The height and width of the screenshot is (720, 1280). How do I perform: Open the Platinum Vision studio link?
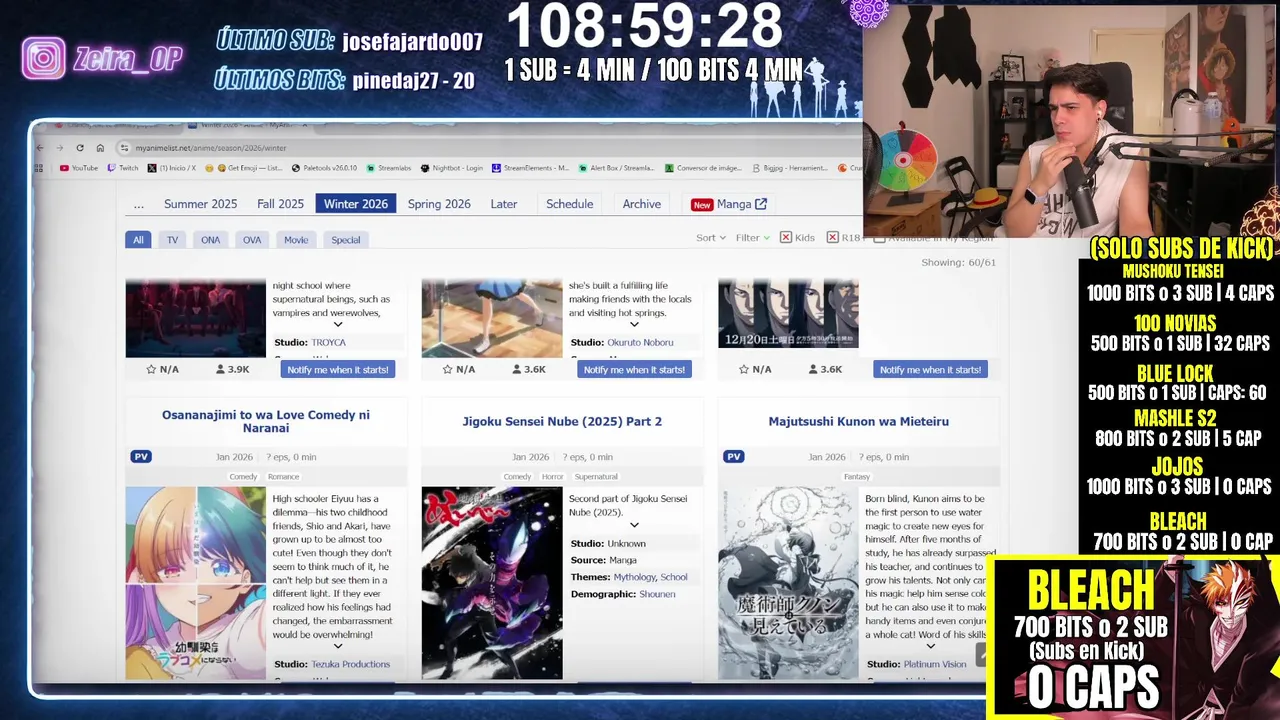935,664
